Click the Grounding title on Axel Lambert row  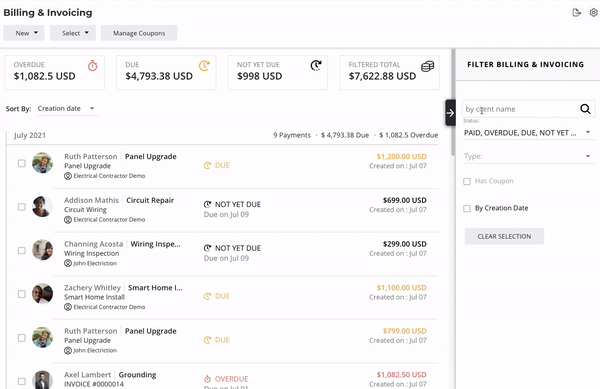137,374
